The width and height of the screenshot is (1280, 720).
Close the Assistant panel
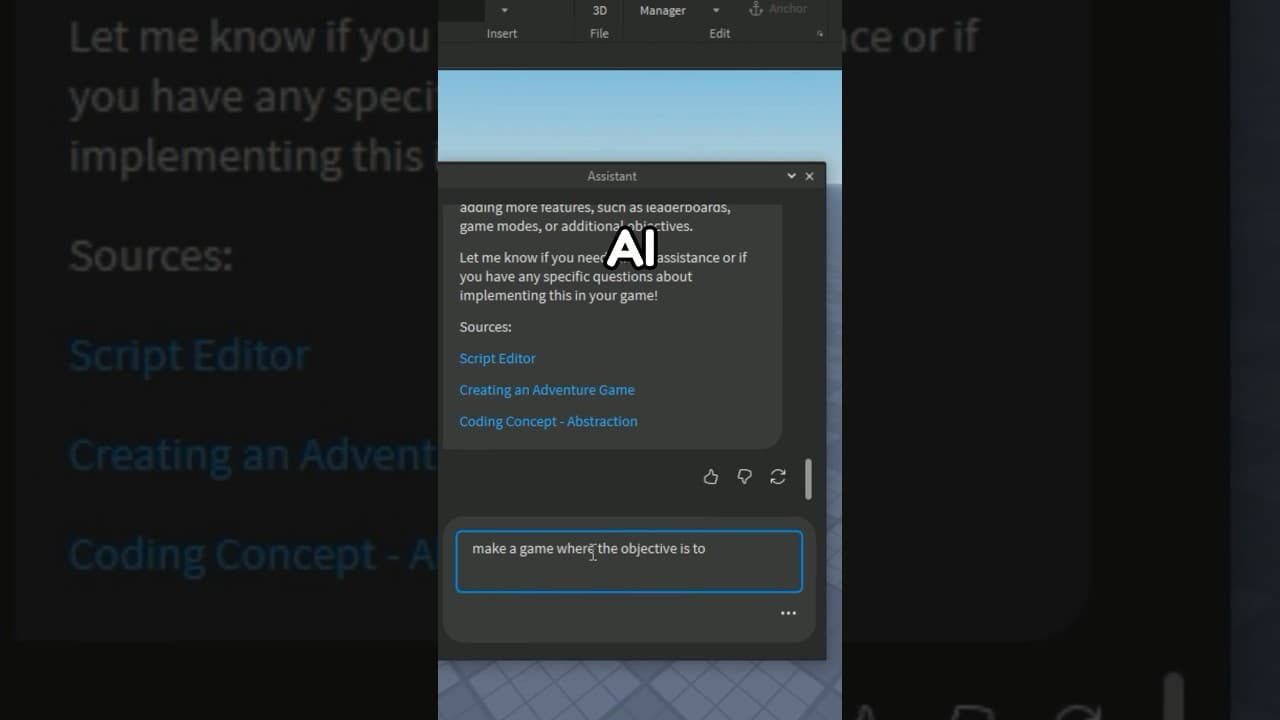pos(809,176)
